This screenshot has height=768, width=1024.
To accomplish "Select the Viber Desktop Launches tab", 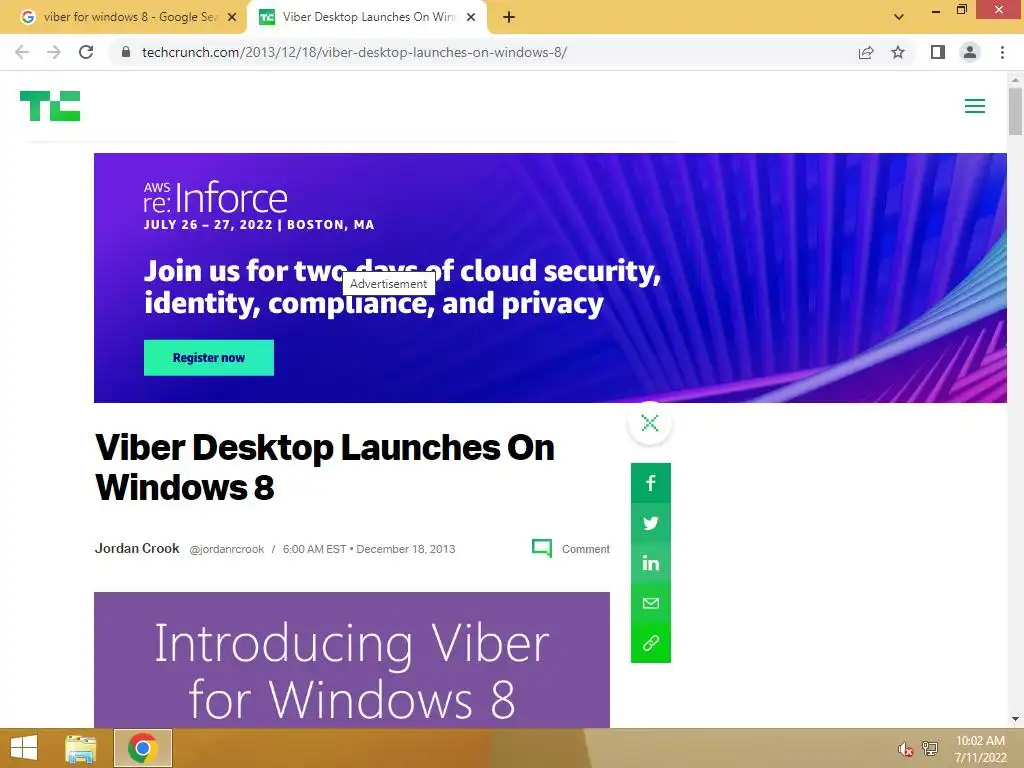I will [368, 18].
